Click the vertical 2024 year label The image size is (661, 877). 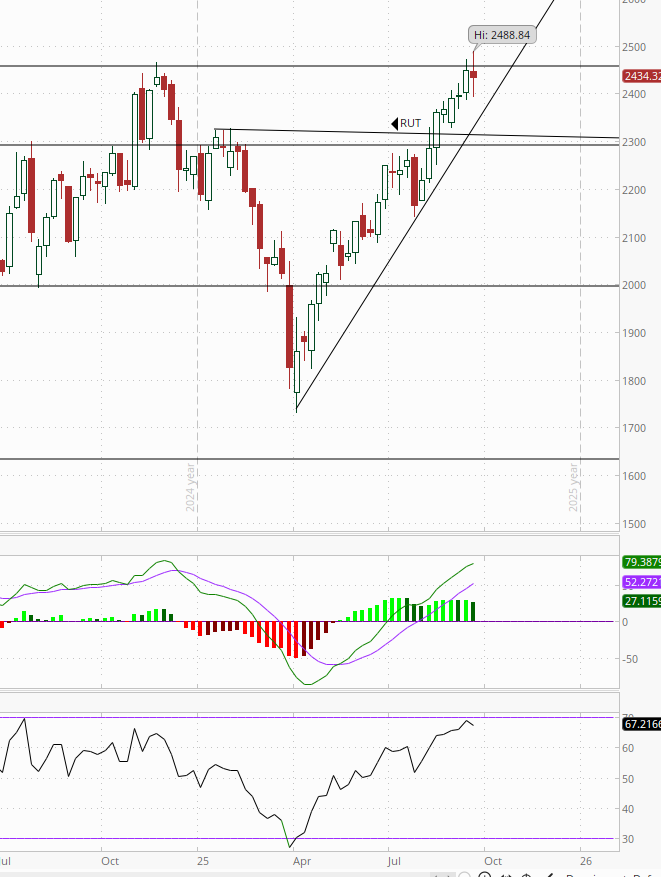click(190, 487)
